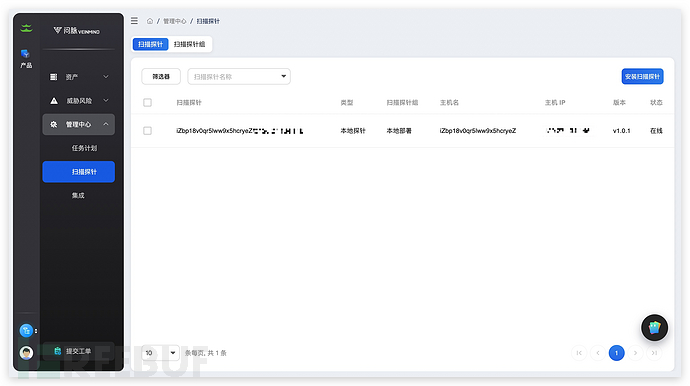690x386 pixels.
Task: Go to the last page arrow
Action: point(654,353)
